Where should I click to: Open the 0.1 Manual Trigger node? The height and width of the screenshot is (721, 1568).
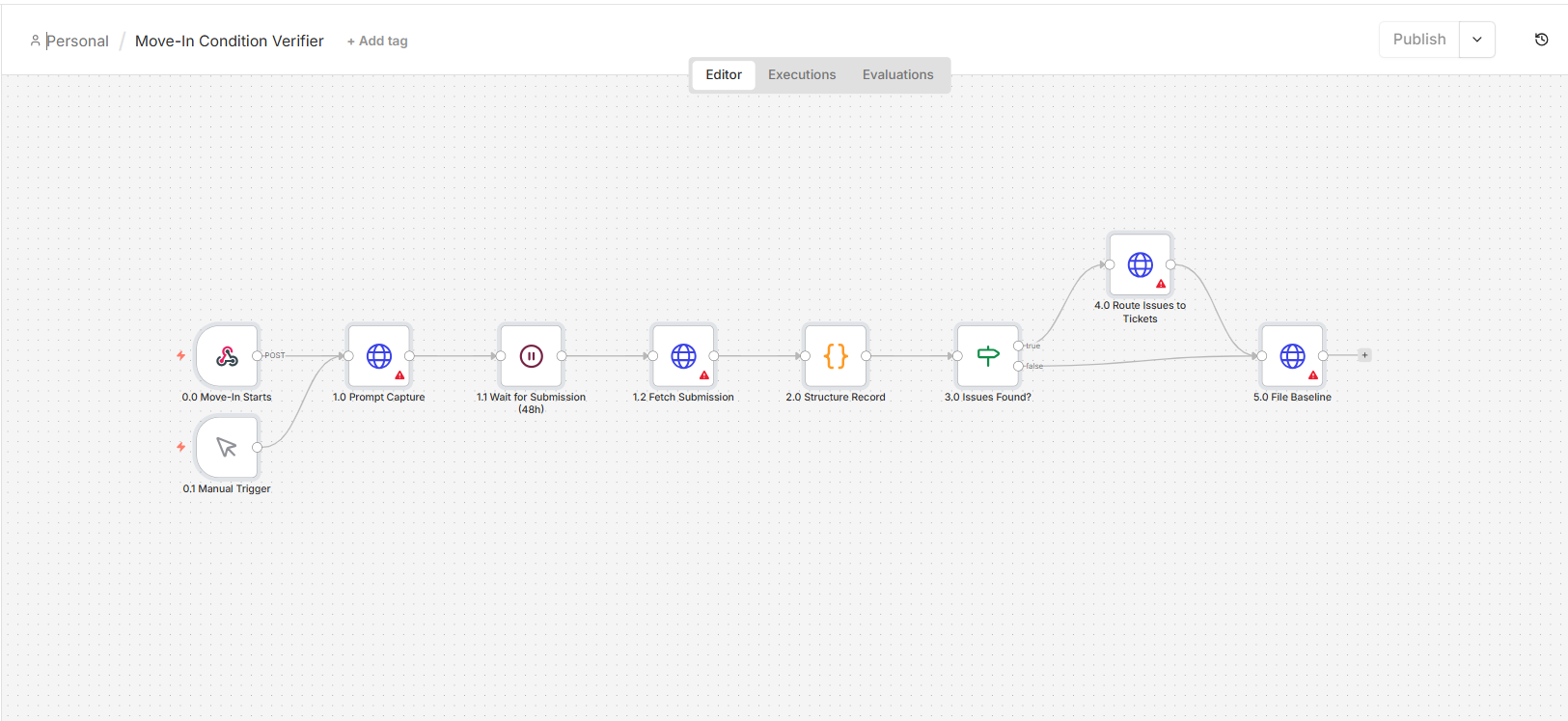point(227,447)
